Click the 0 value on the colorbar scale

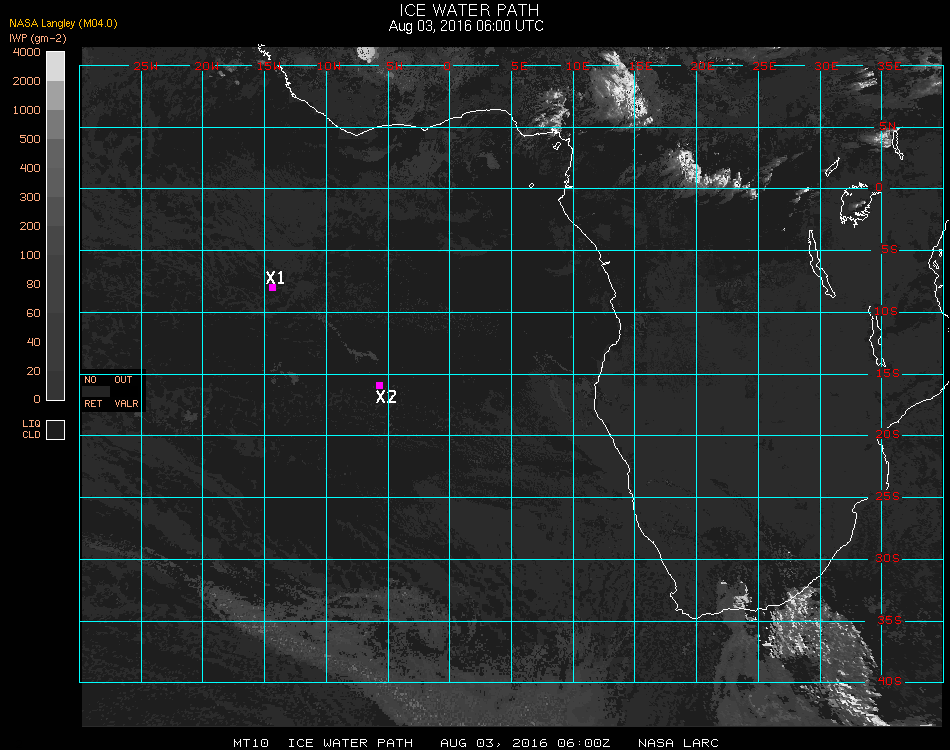[36, 399]
